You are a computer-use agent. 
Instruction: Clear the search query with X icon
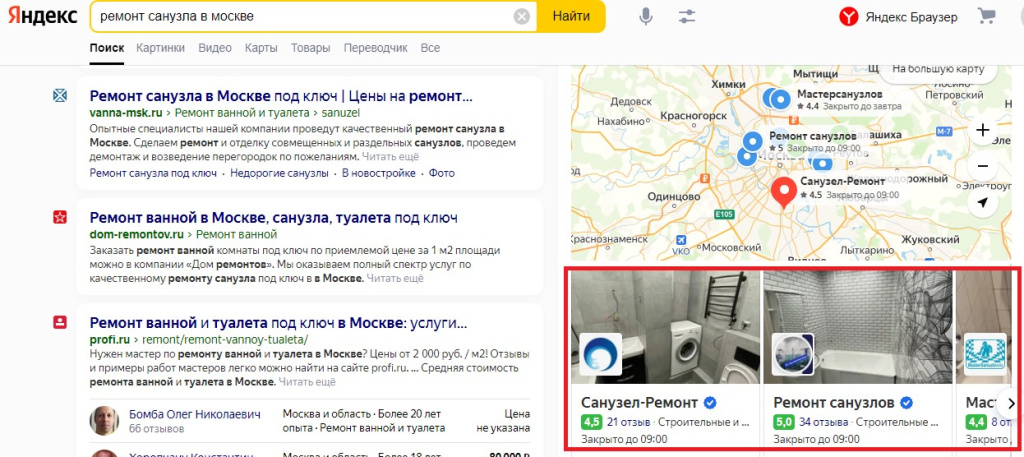(522, 17)
